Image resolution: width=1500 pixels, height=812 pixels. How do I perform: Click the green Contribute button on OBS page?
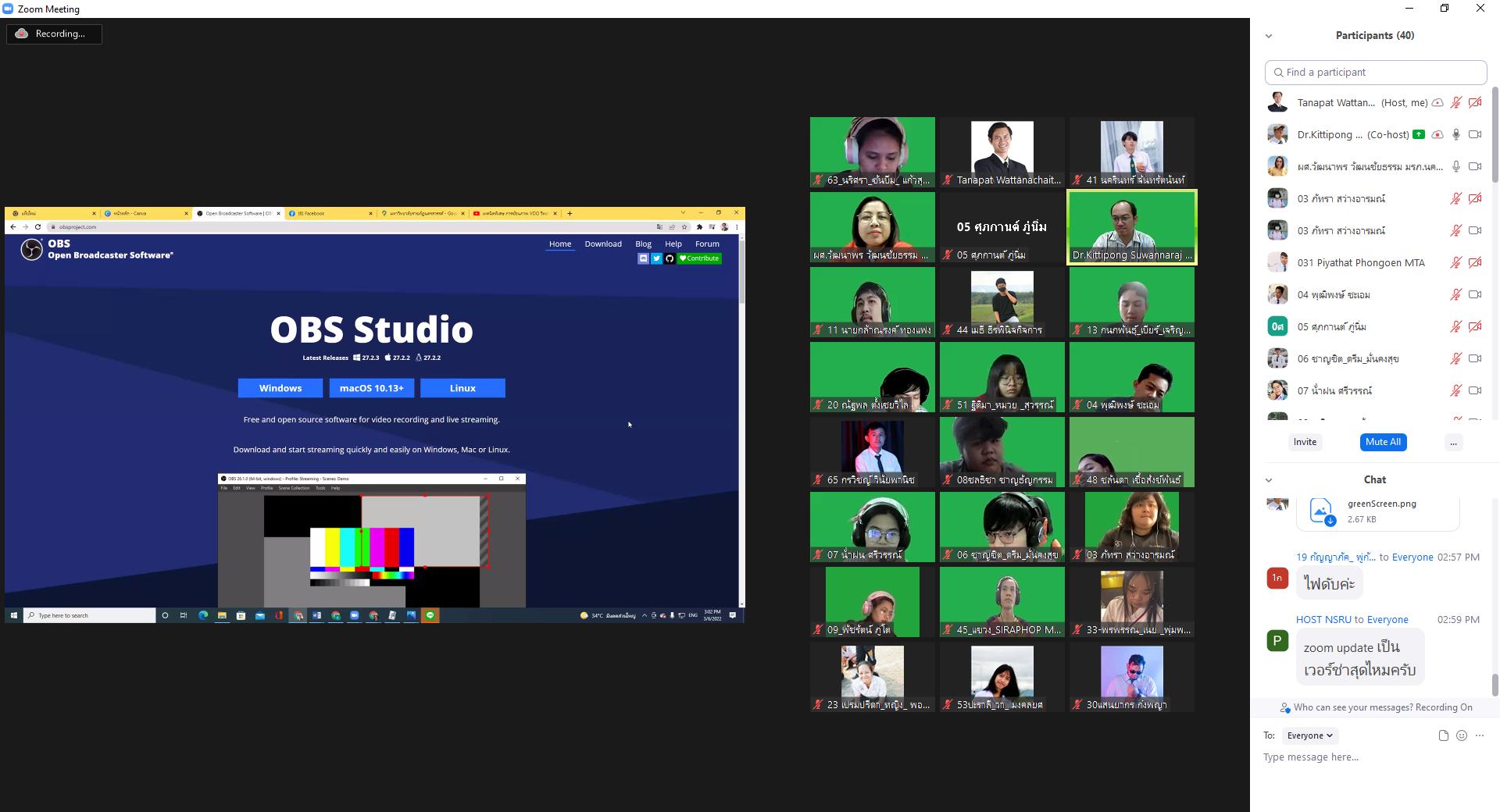tap(699, 258)
